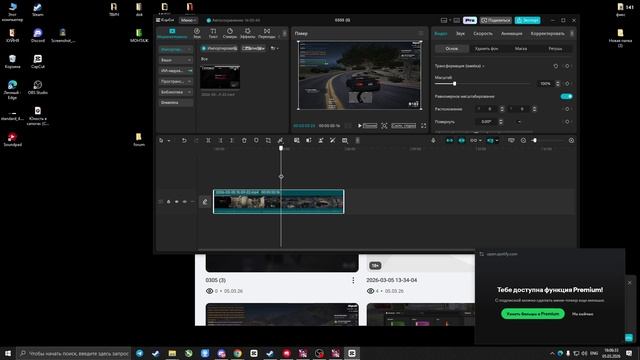Click the timeline zoom-out circle icon

click(x=523, y=140)
